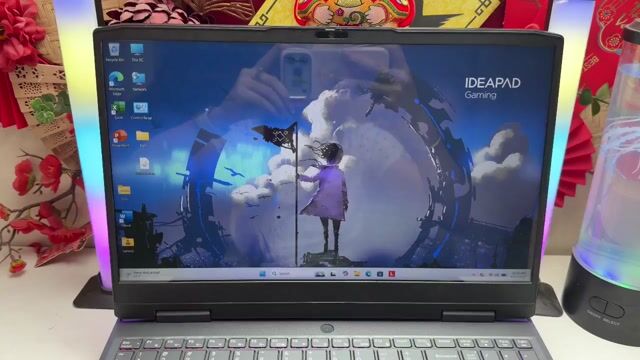Select the PowerPoint shortcut on desktop
Screen dimensions: 640x360
(x=120, y=138)
